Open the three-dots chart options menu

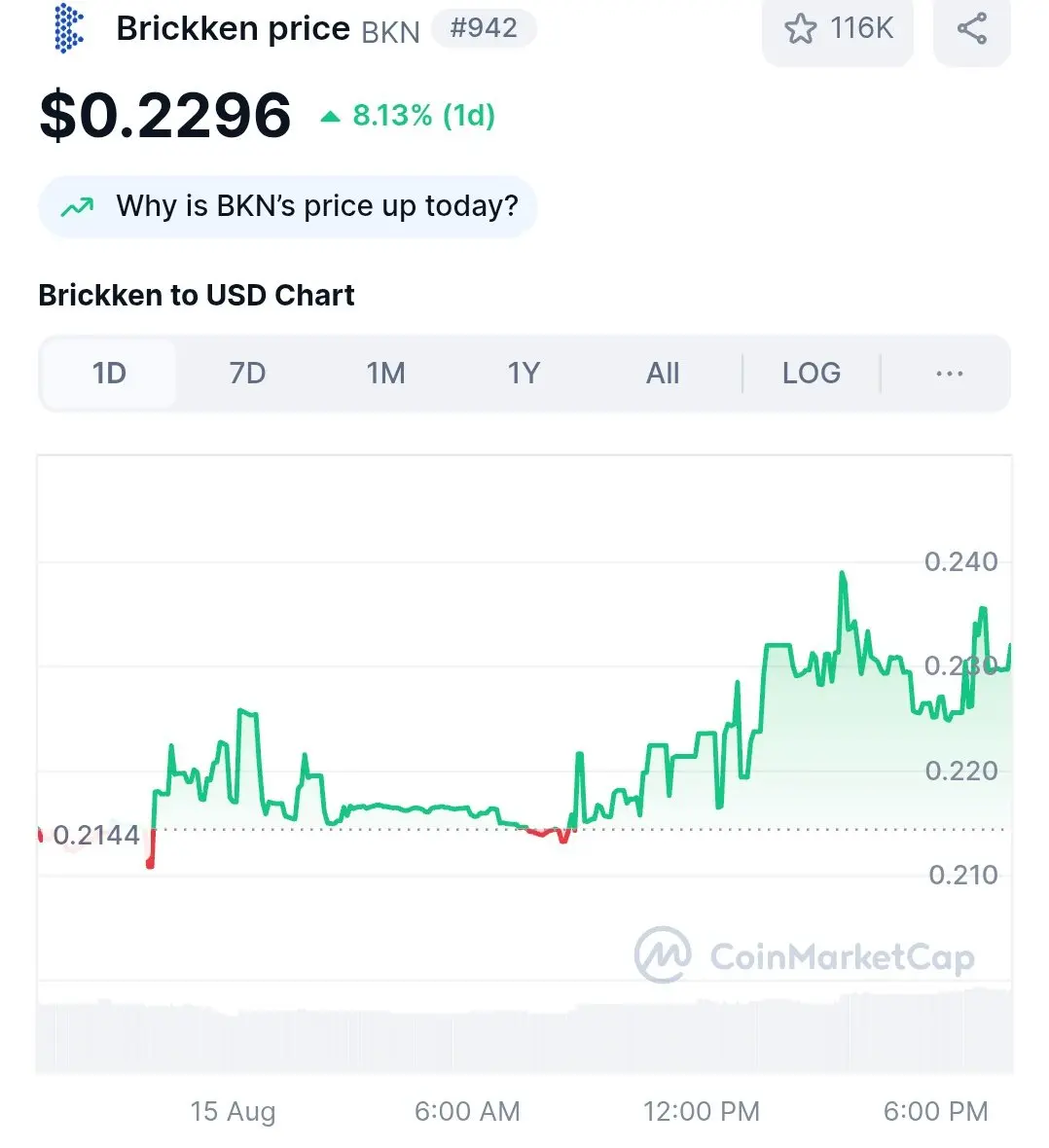coord(950,374)
